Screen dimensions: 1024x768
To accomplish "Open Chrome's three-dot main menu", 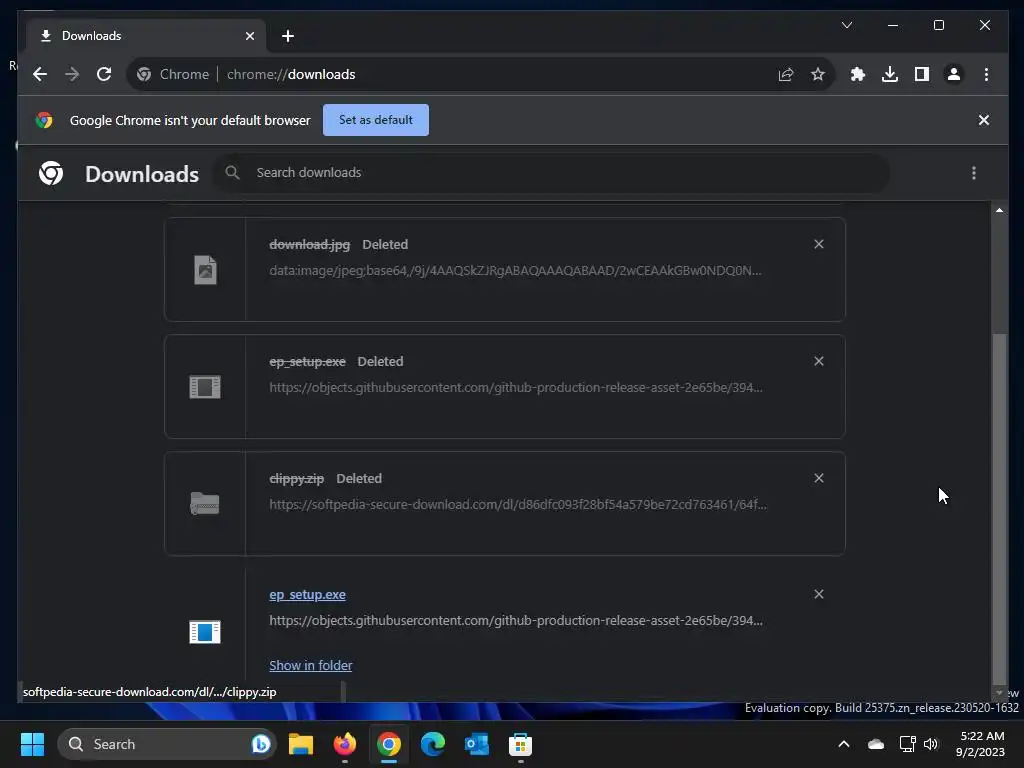I will (x=986, y=74).
